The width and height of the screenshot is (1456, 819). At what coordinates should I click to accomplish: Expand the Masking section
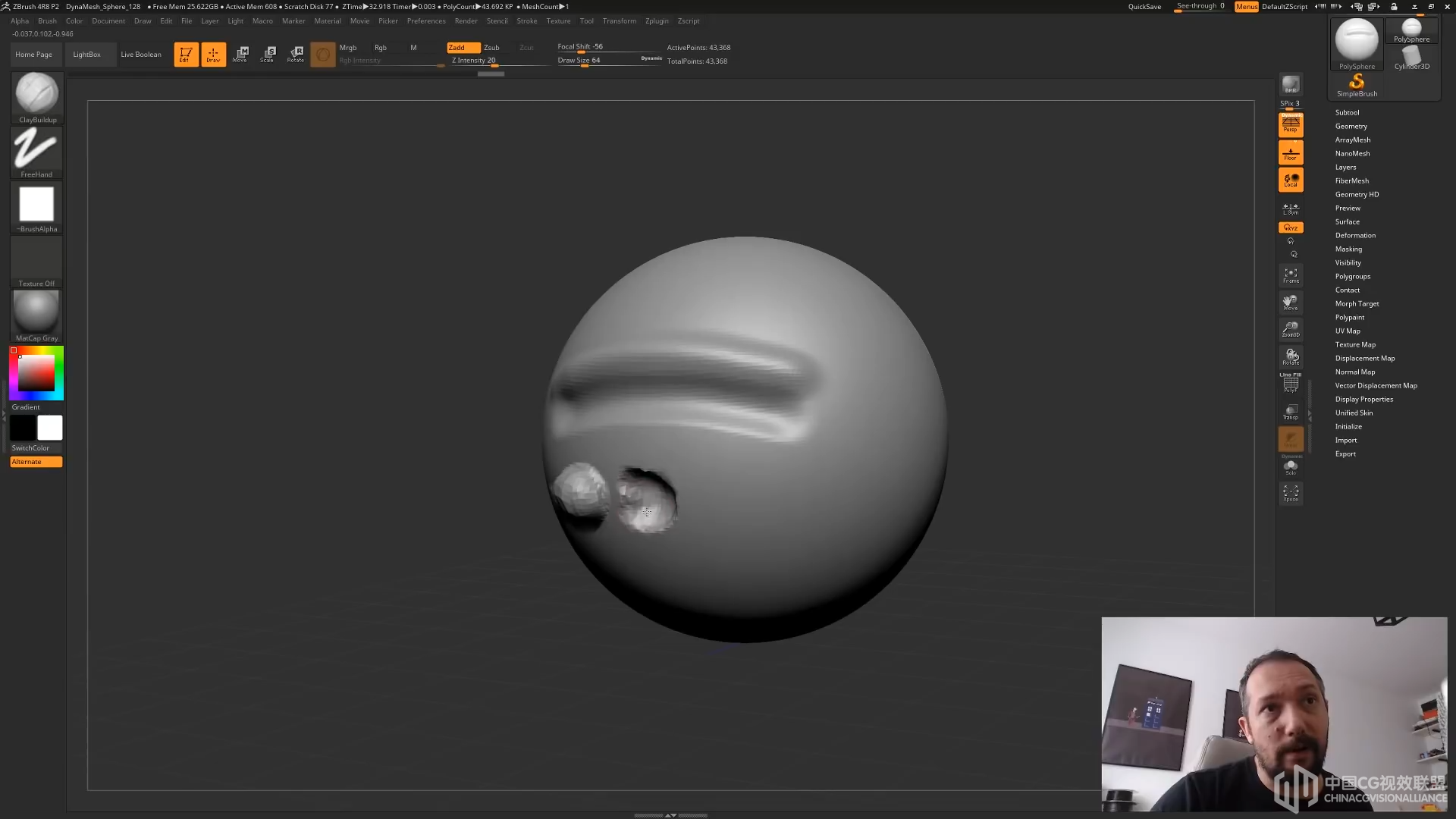[x=1348, y=249]
